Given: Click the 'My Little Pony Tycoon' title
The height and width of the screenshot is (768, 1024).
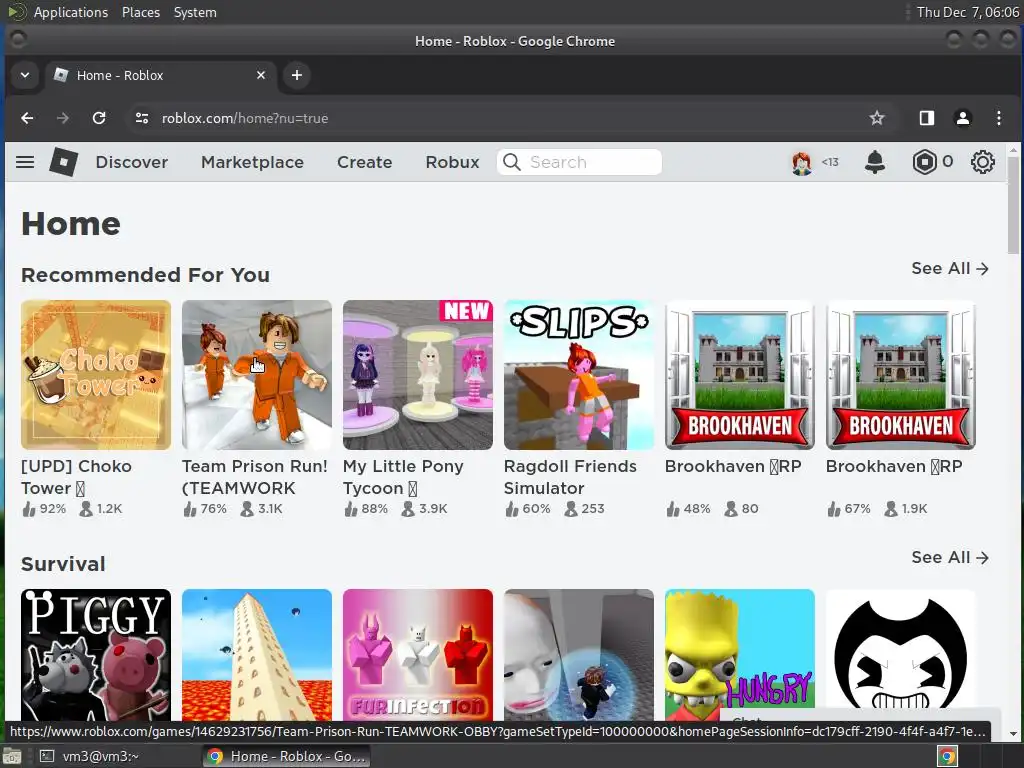Looking at the screenshot, I should click(x=403, y=477).
